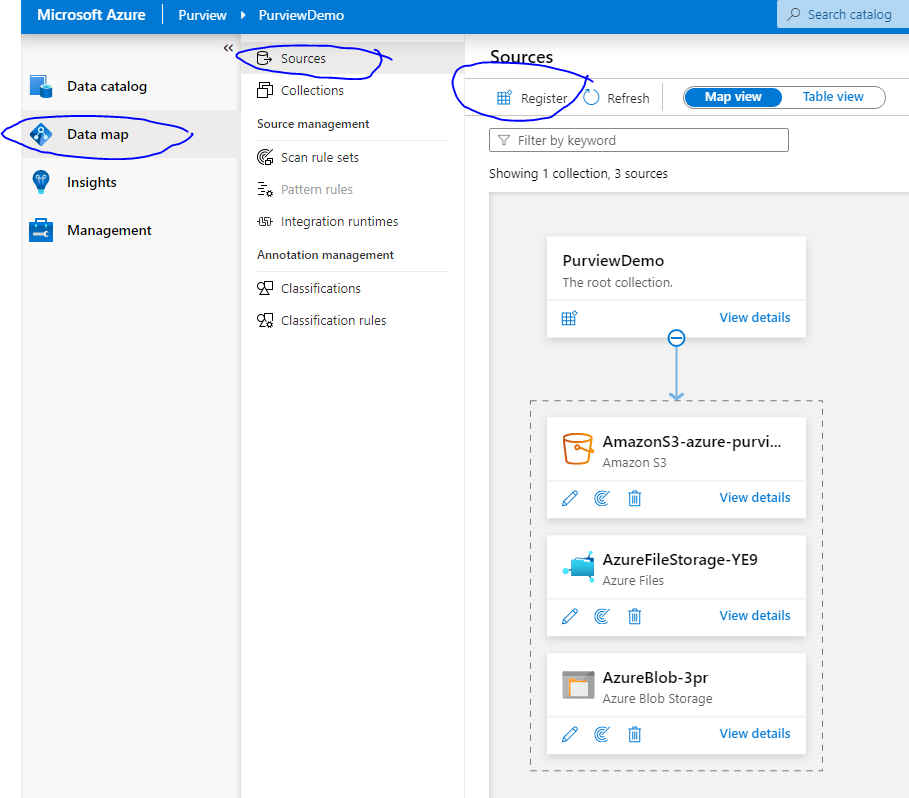The height and width of the screenshot is (798, 909).
Task: Focus the Filter by keyword field
Action: click(x=639, y=140)
